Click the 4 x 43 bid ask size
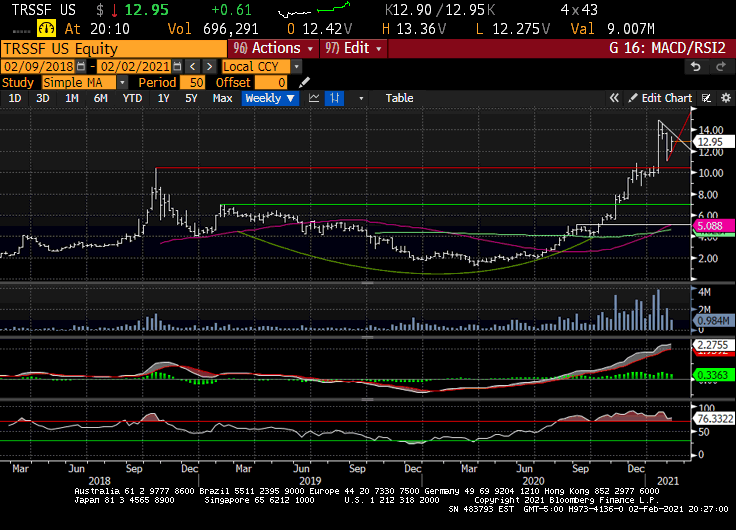The width and height of the screenshot is (736, 530). point(579,10)
